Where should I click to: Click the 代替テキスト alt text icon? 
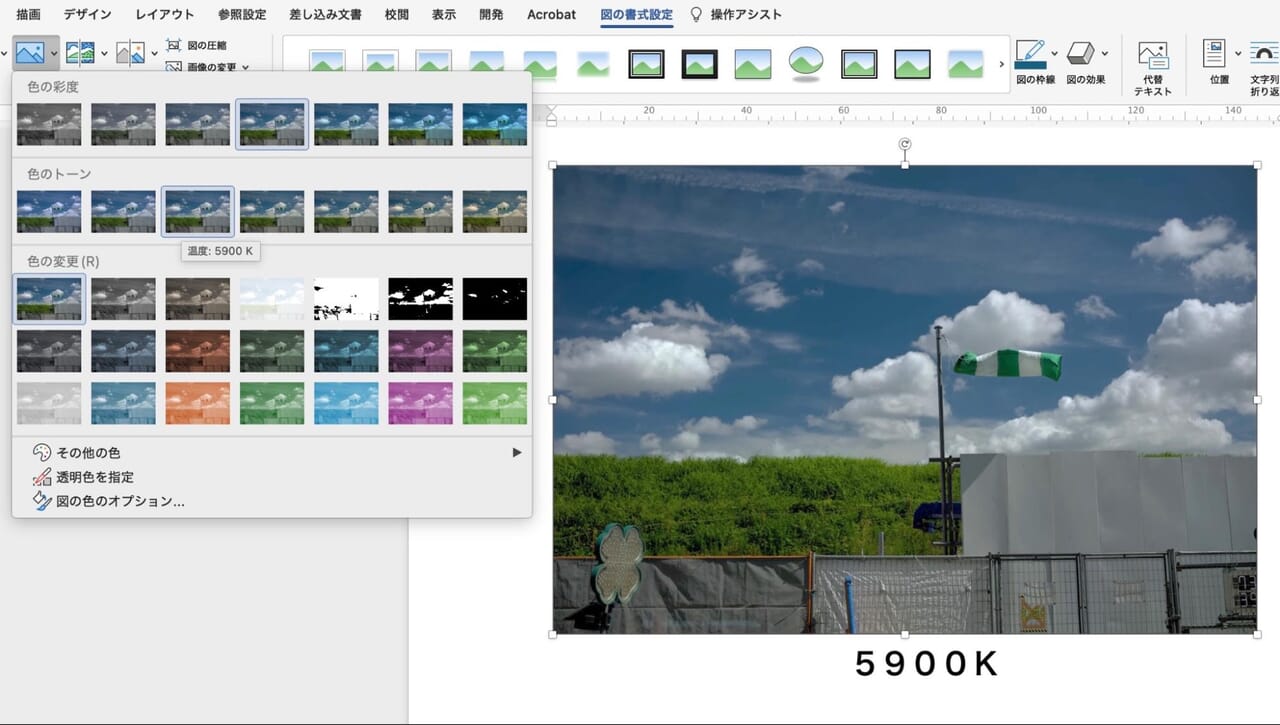[1152, 56]
